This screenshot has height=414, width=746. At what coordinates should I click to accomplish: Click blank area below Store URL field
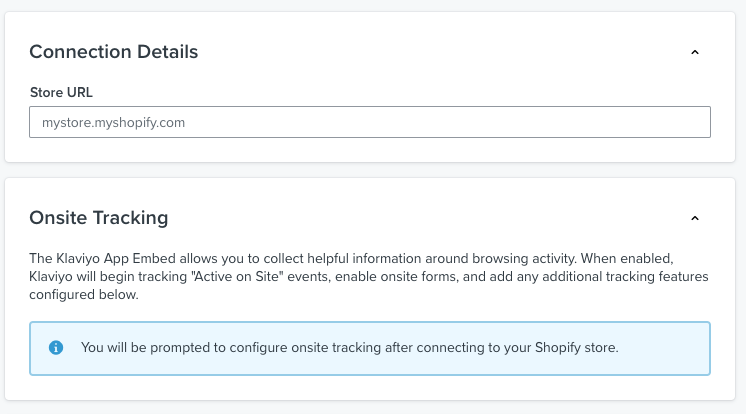(x=370, y=150)
